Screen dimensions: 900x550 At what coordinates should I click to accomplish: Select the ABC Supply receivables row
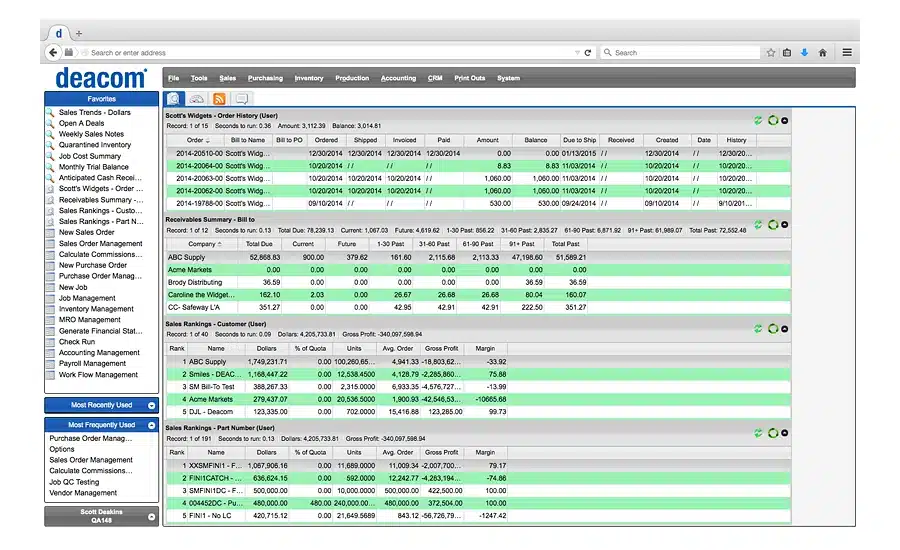pyautogui.click(x=478, y=257)
